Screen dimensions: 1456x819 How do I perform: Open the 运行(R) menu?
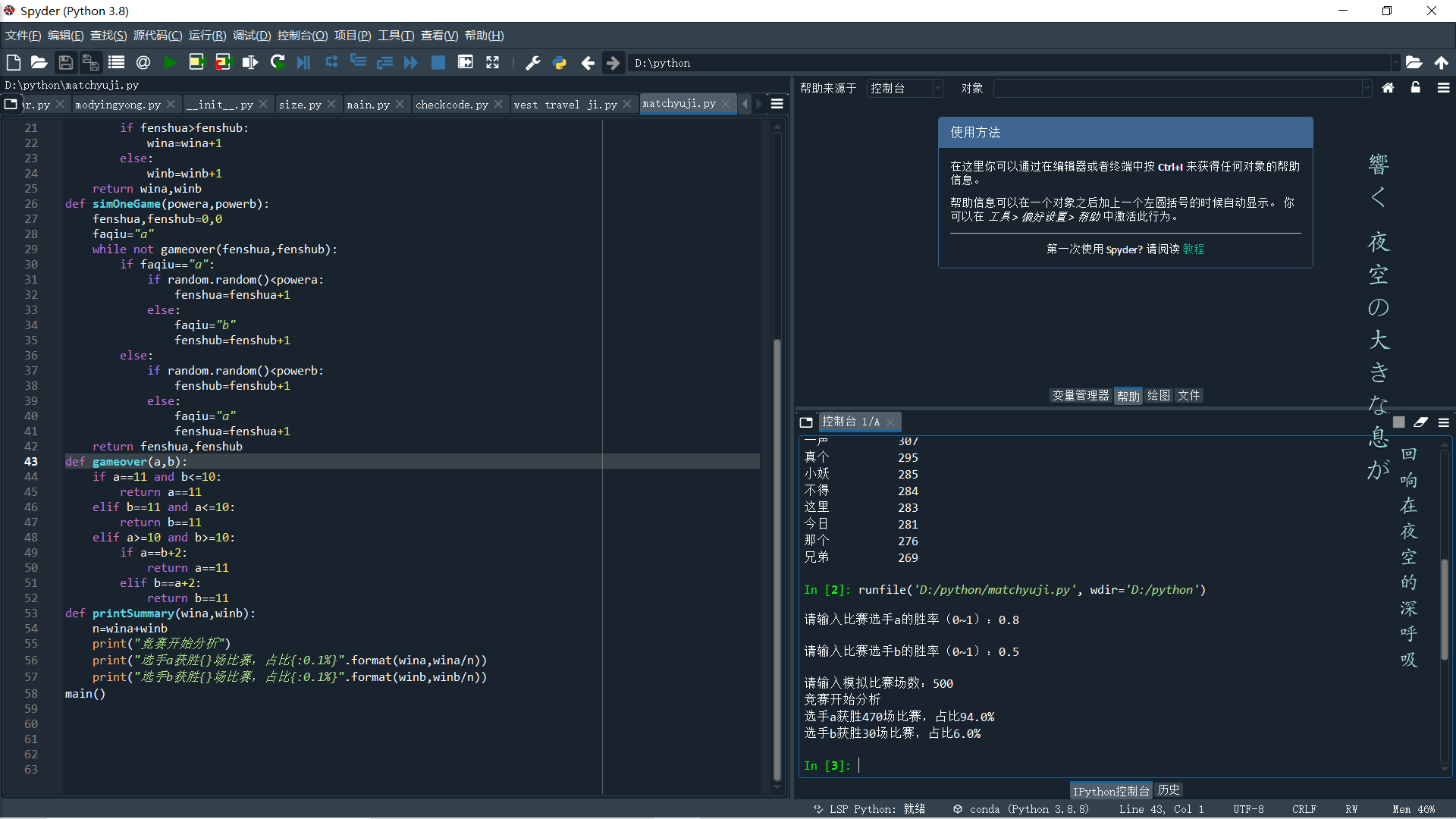click(207, 36)
